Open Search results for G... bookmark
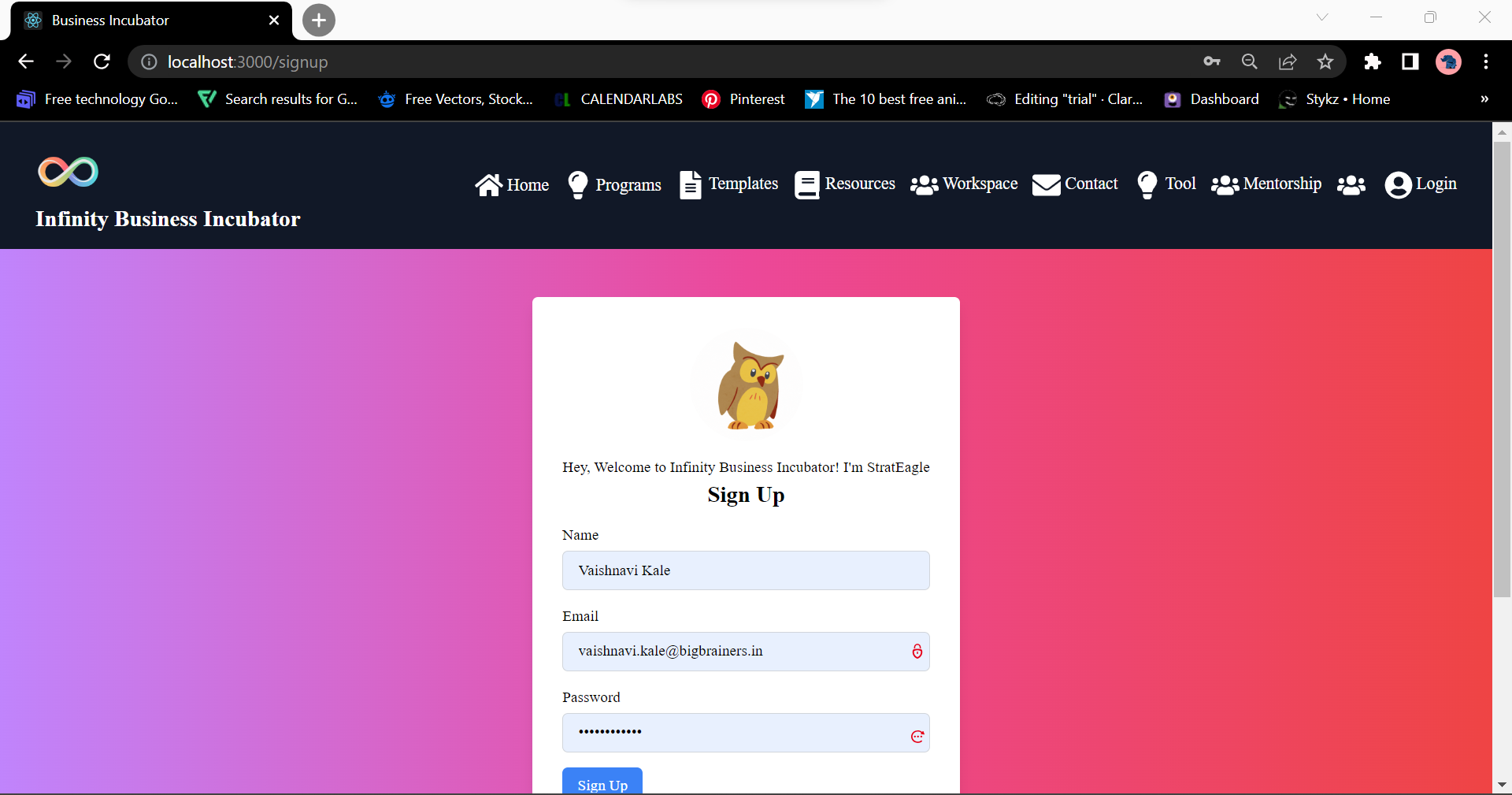The width and height of the screenshot is (1512, 795). (278, 99)
